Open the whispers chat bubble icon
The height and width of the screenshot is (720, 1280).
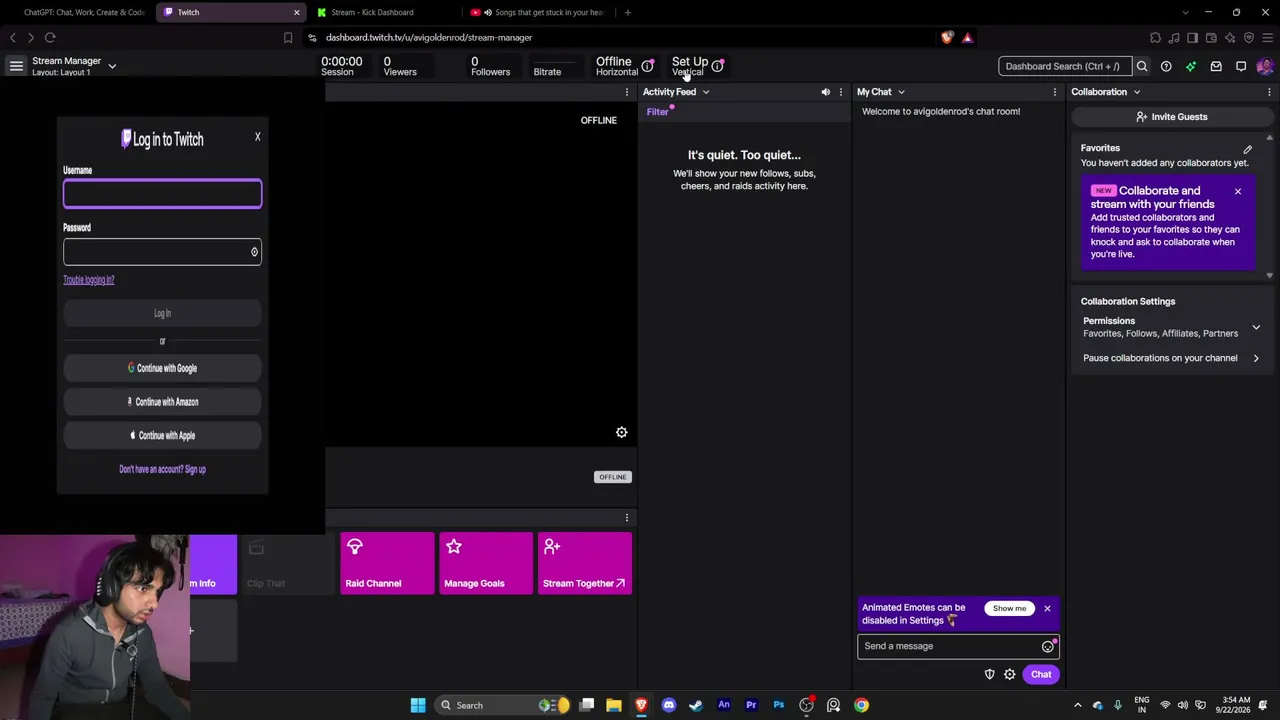point(1241,66)
